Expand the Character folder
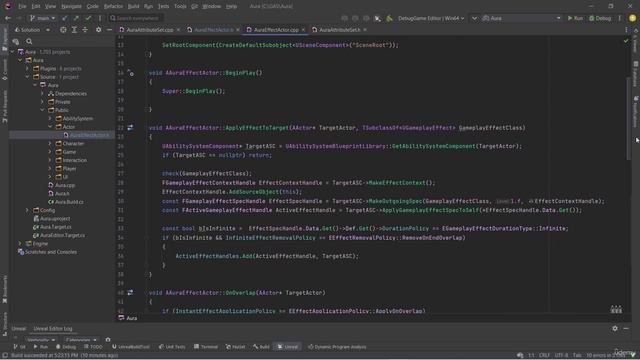The image size is (640, 360). (50, 144)
